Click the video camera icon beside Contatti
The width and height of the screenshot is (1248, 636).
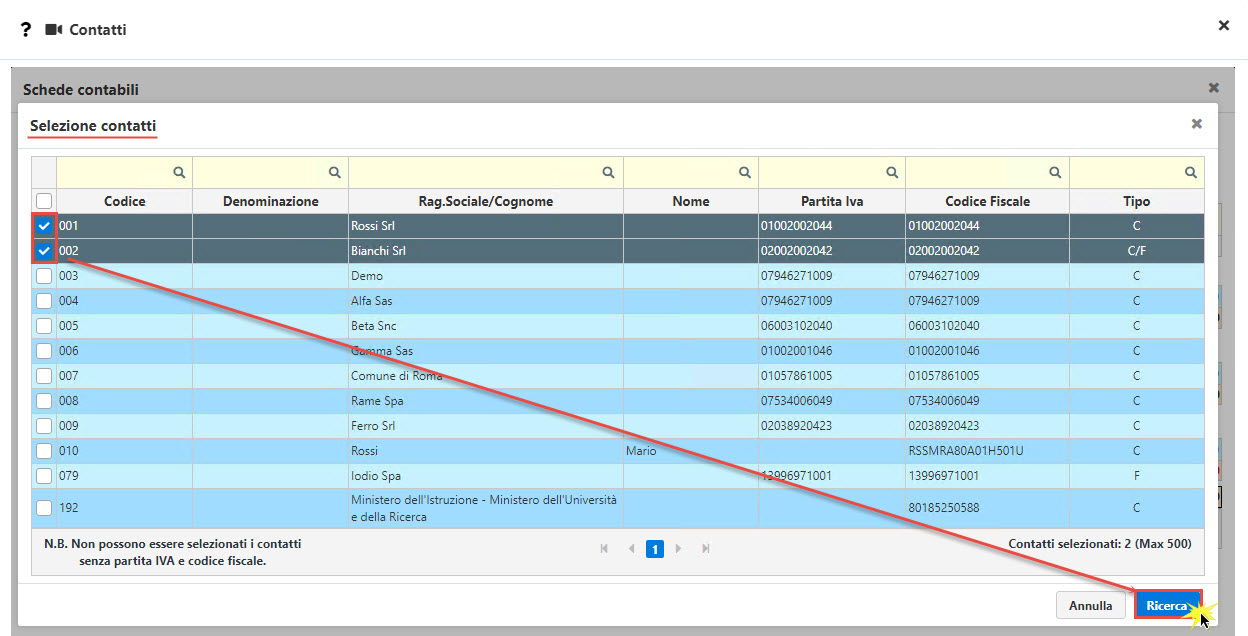click(54, 30)
